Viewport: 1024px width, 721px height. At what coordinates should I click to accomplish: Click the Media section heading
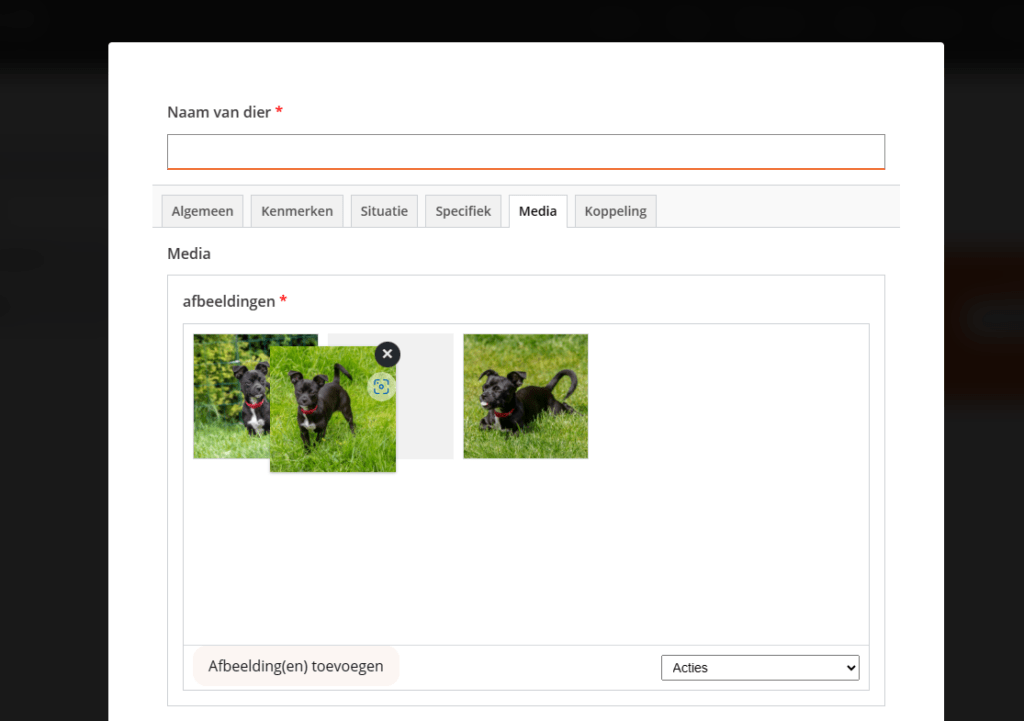pyautogui.click(x=189, y=253)
